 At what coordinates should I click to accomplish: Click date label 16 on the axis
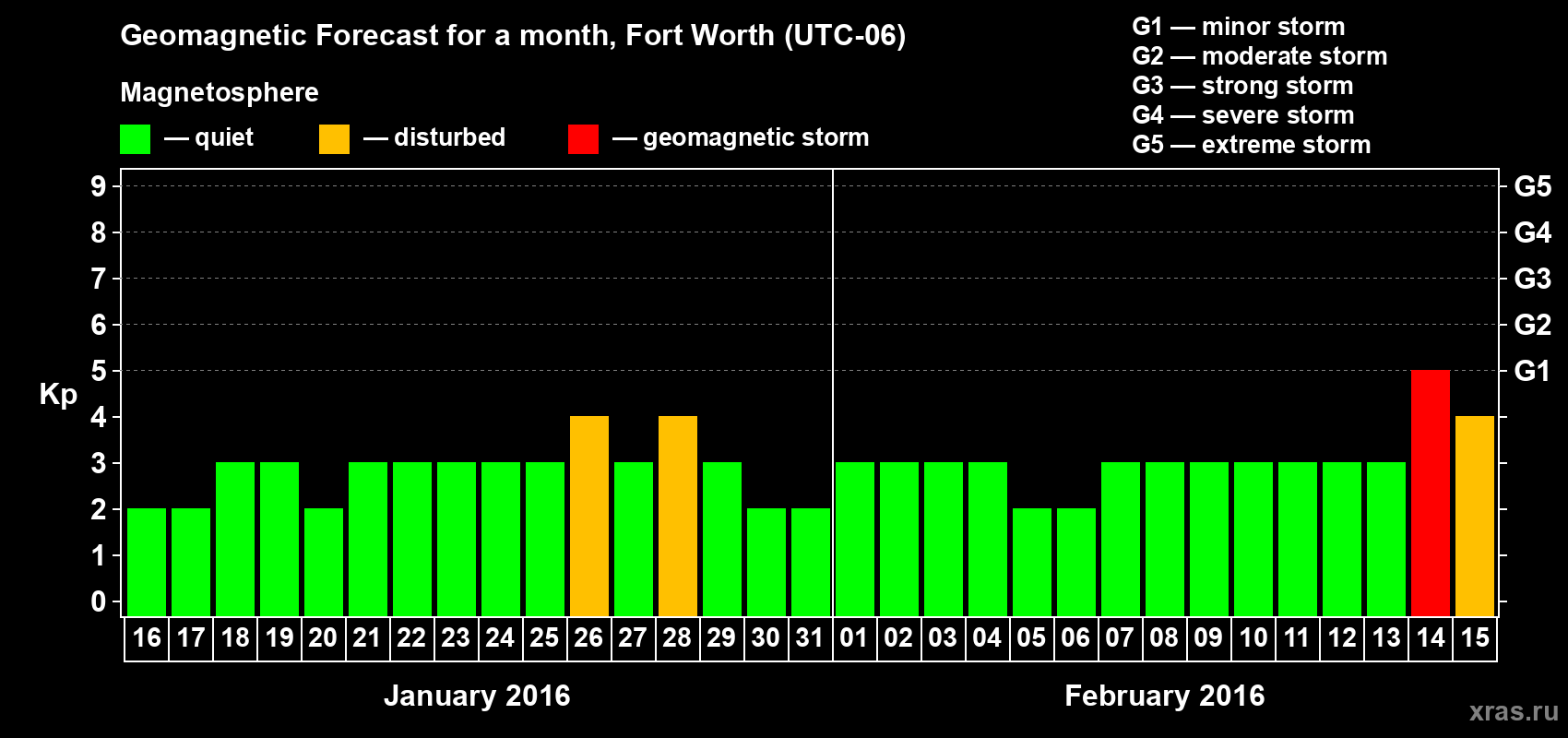[147, 637]
